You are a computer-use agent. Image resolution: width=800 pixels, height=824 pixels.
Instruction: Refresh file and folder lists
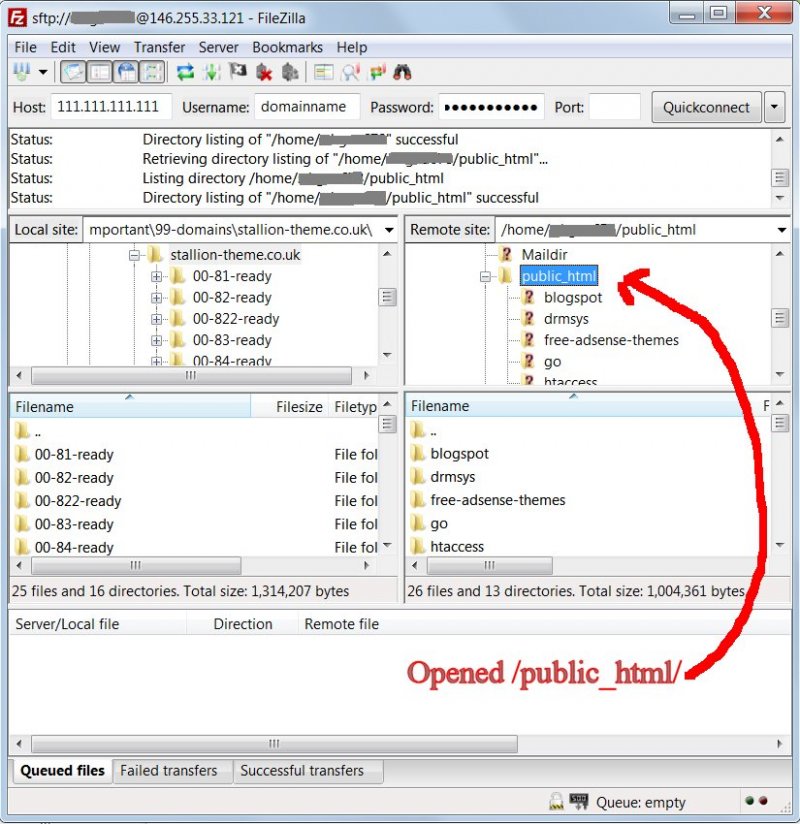coord(185,72)
